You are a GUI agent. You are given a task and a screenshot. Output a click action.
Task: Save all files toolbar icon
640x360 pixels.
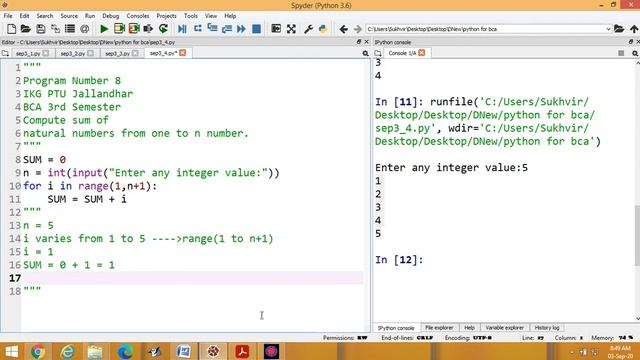pyautogui.click(x=55, y=29)
